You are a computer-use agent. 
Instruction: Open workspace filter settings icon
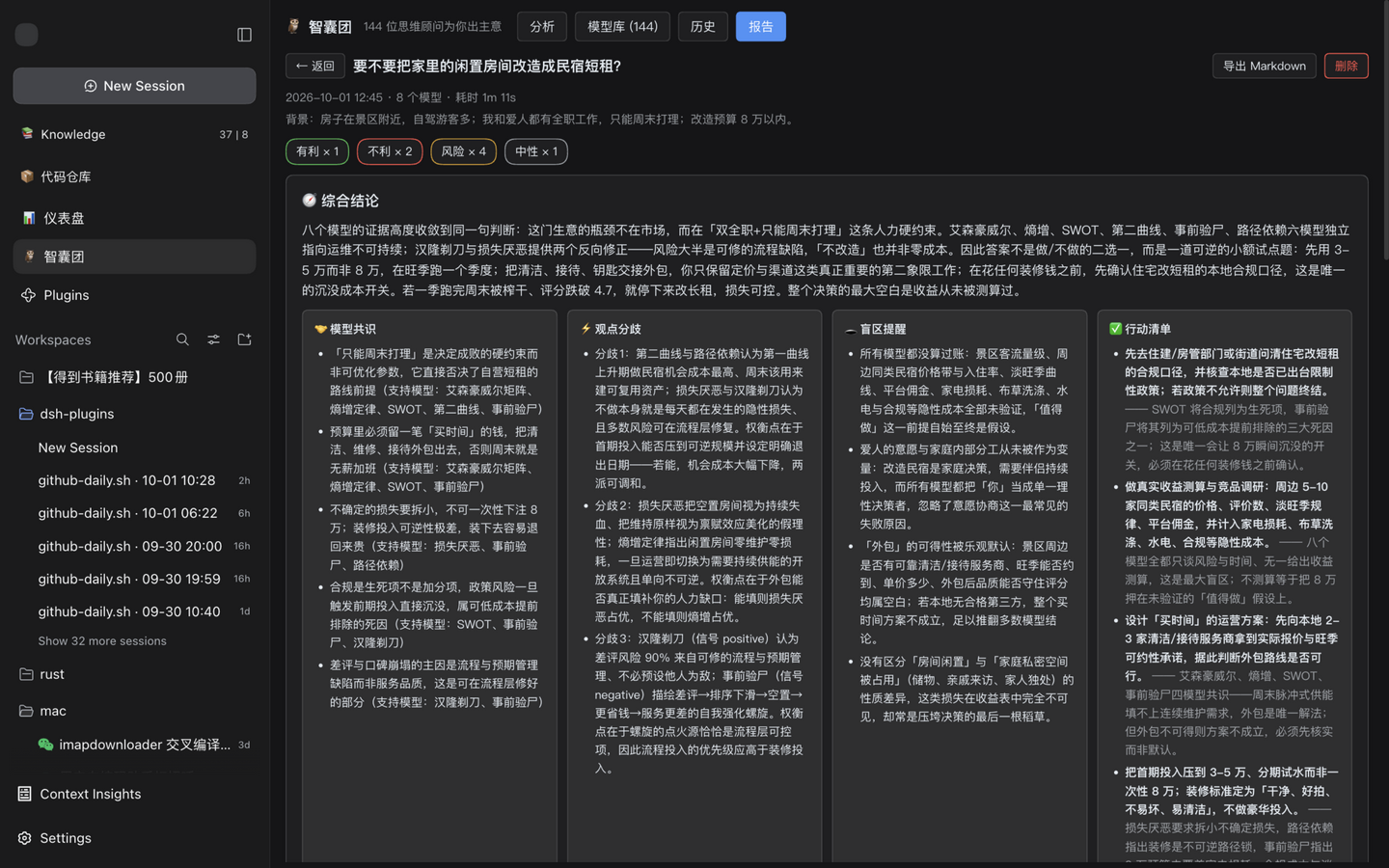click(213, 339)
